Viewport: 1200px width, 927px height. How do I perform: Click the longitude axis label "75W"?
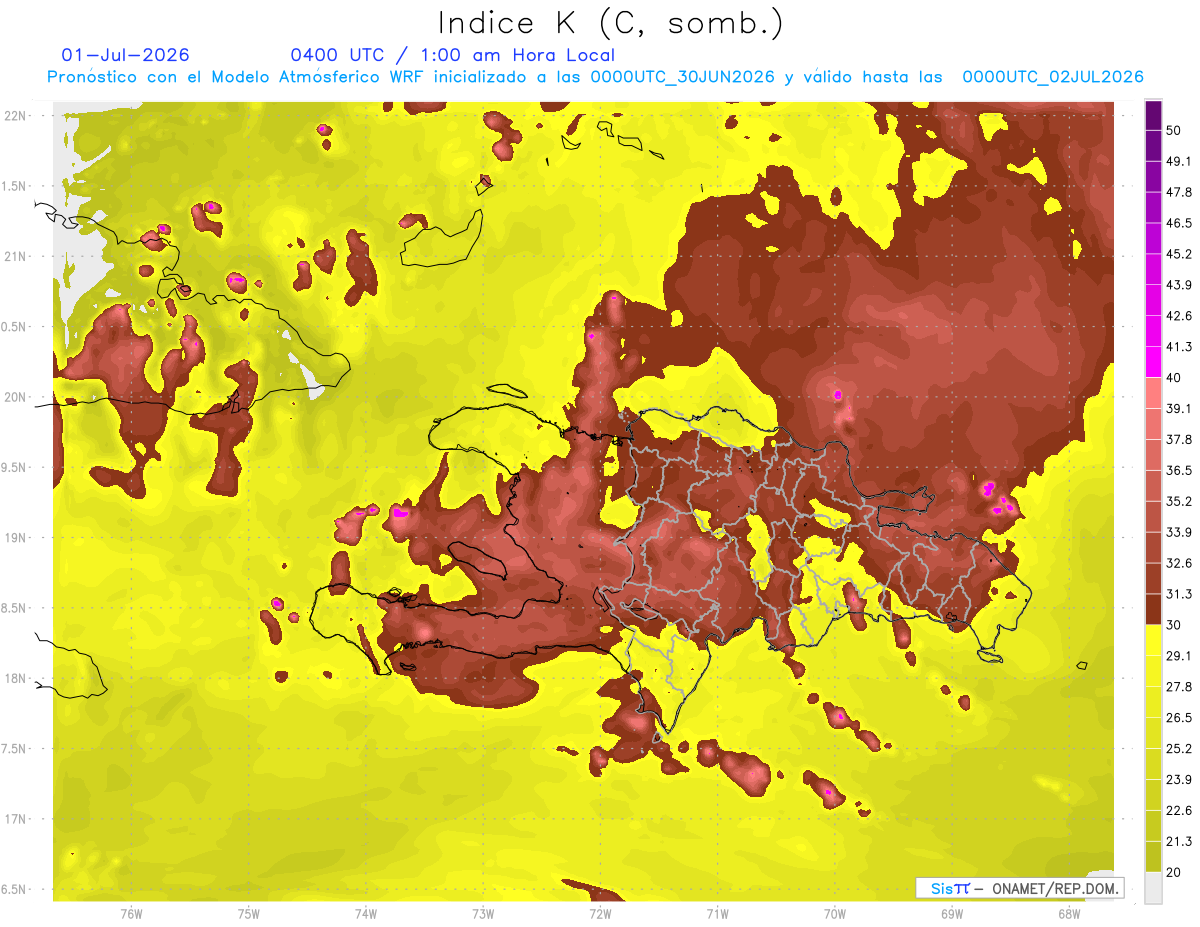[249, 914]
